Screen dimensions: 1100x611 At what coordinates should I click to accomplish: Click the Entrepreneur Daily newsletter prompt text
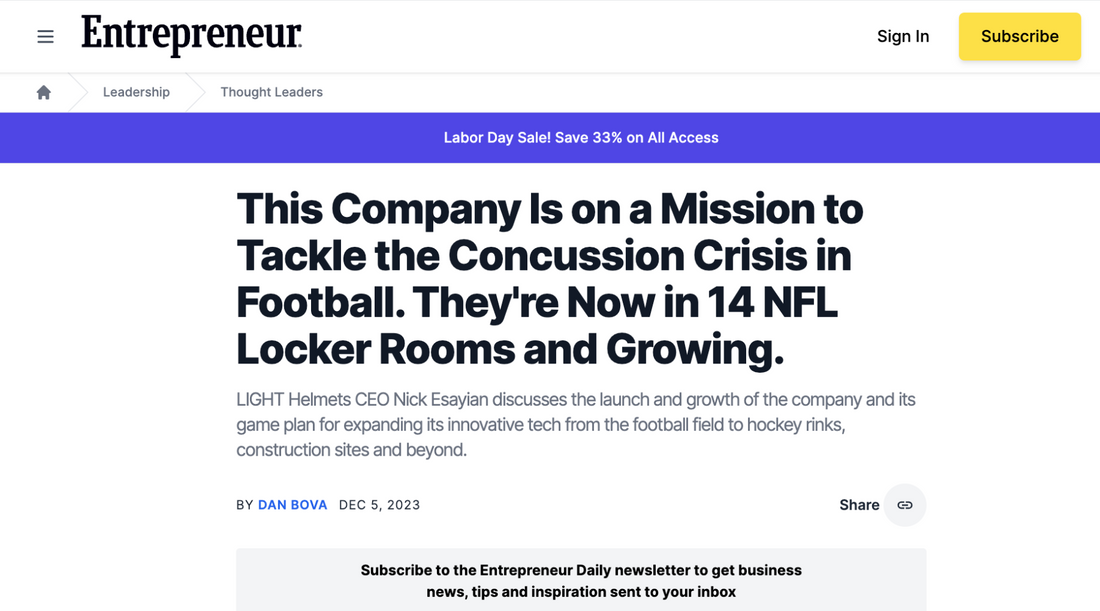point(581,581)
